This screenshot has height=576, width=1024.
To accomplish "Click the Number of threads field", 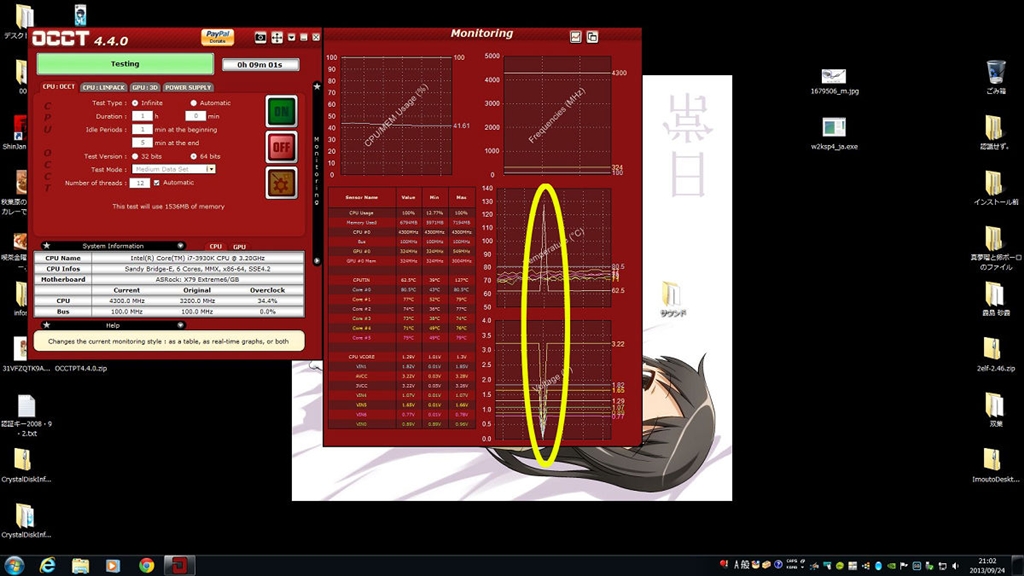I will 139,183.
